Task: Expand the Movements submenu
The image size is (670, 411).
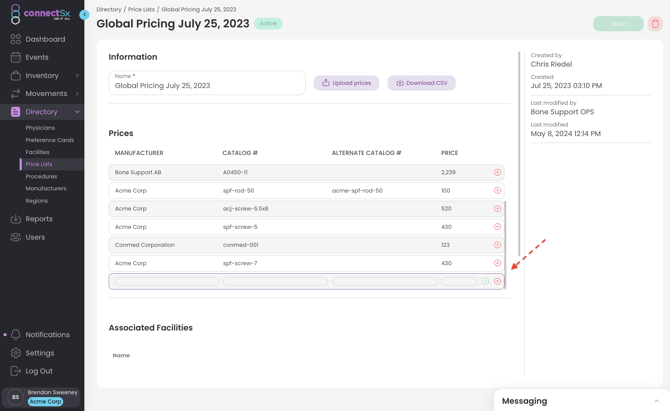Action: 77,94
